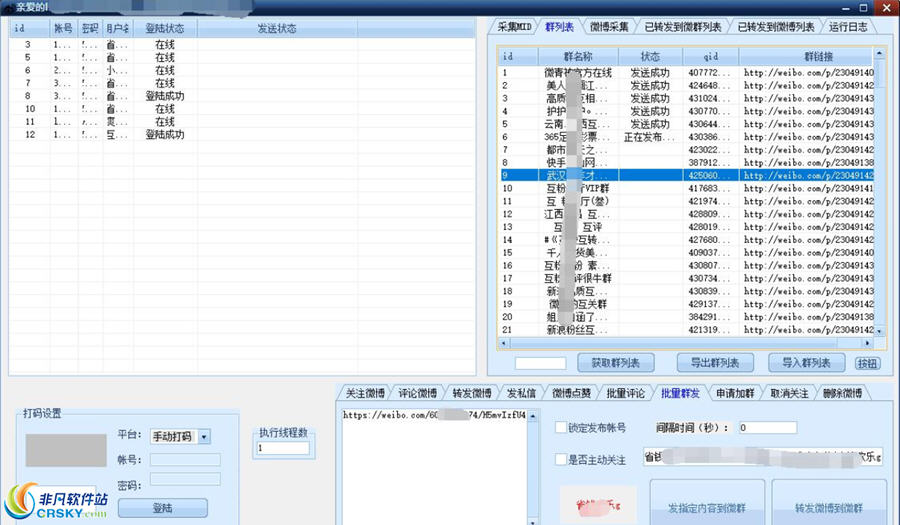Open the 已转发到微博列表 tab
This screenshot has width=900, height=525.
775,26
